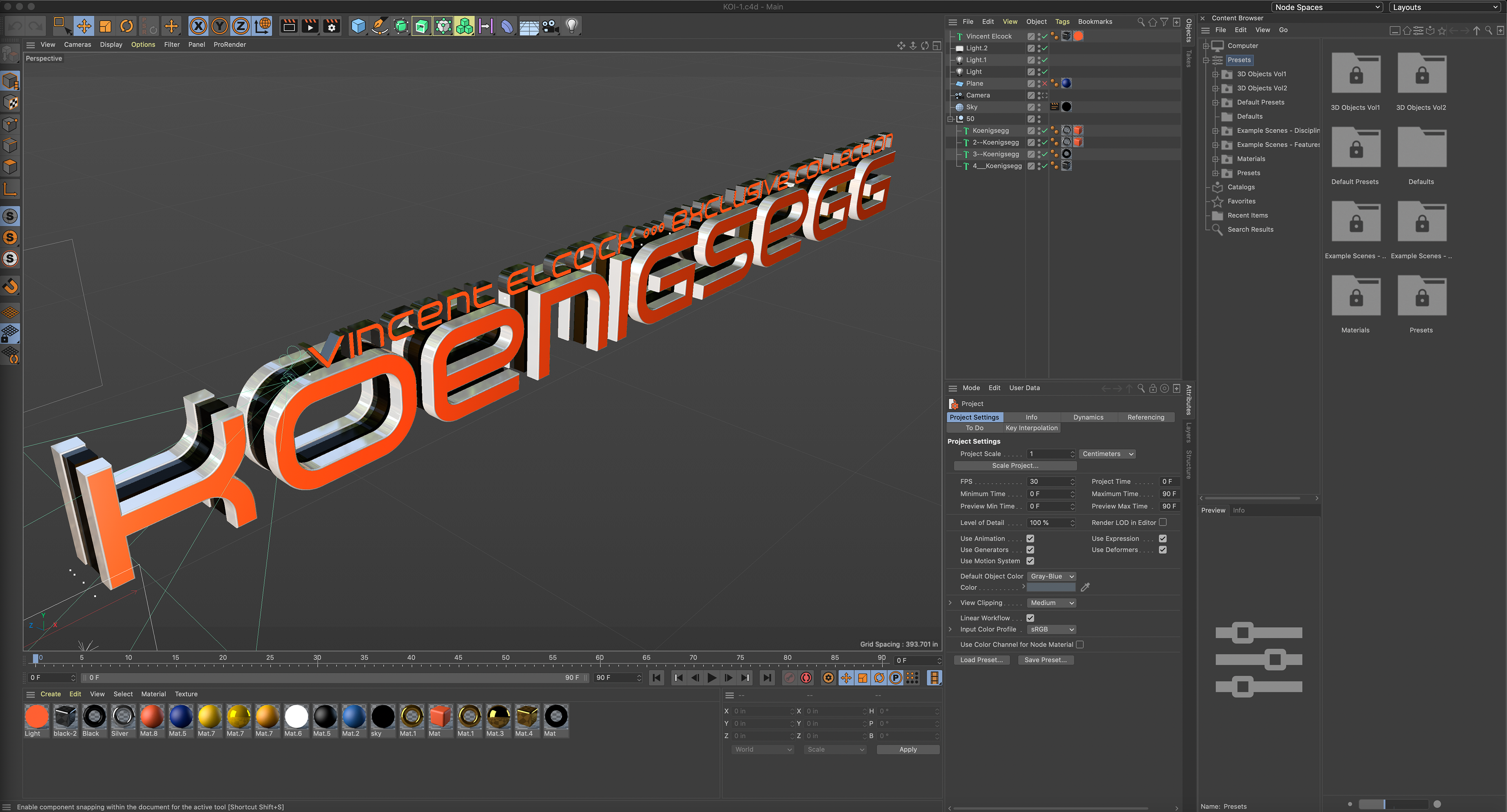Toggle the red X enable mark on Plane
The width and height of the screenshot is (1507, 812).
coord(1045,83)
